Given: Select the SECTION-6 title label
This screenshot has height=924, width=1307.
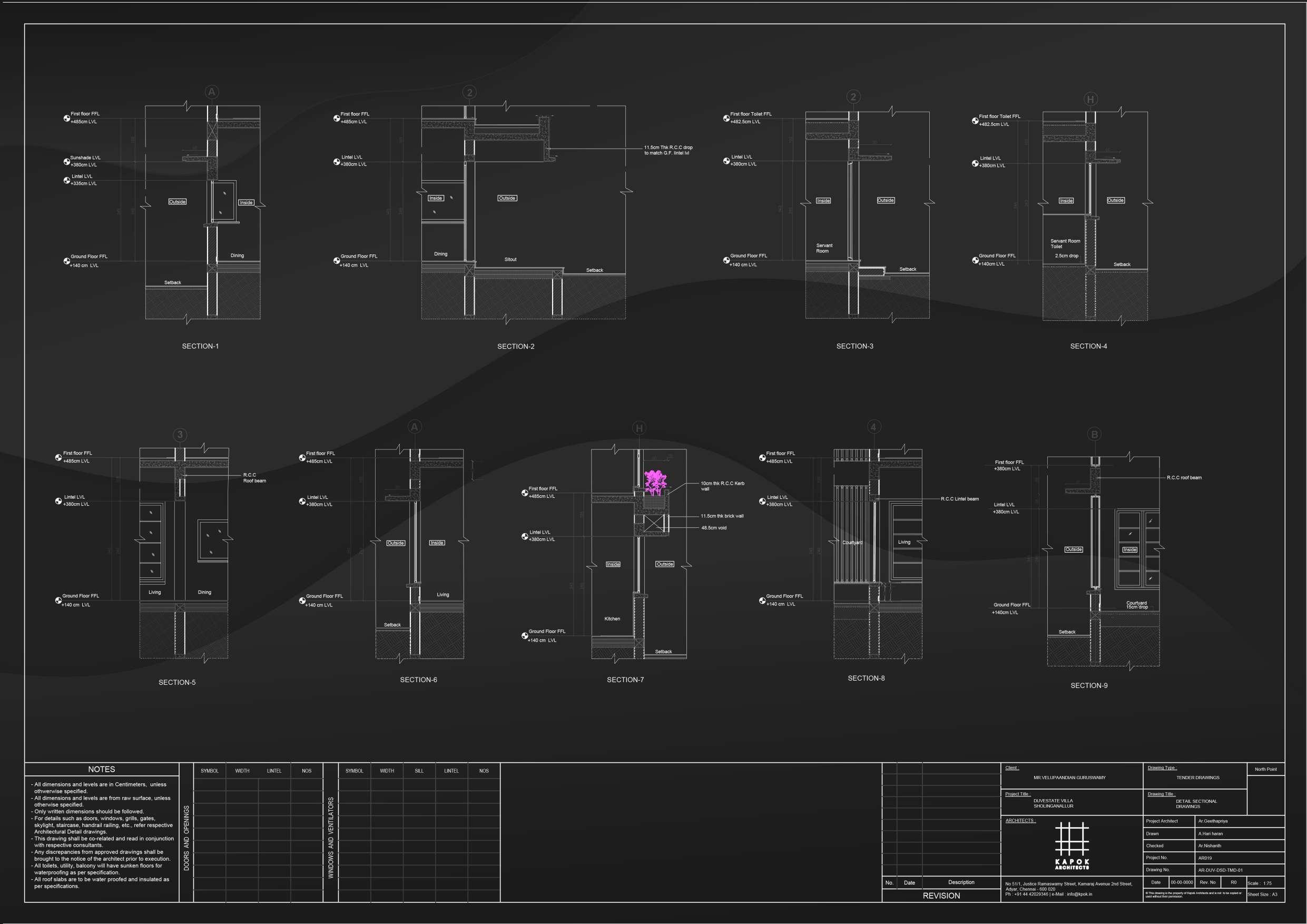Looking at the screenshot, I should 418,680.
